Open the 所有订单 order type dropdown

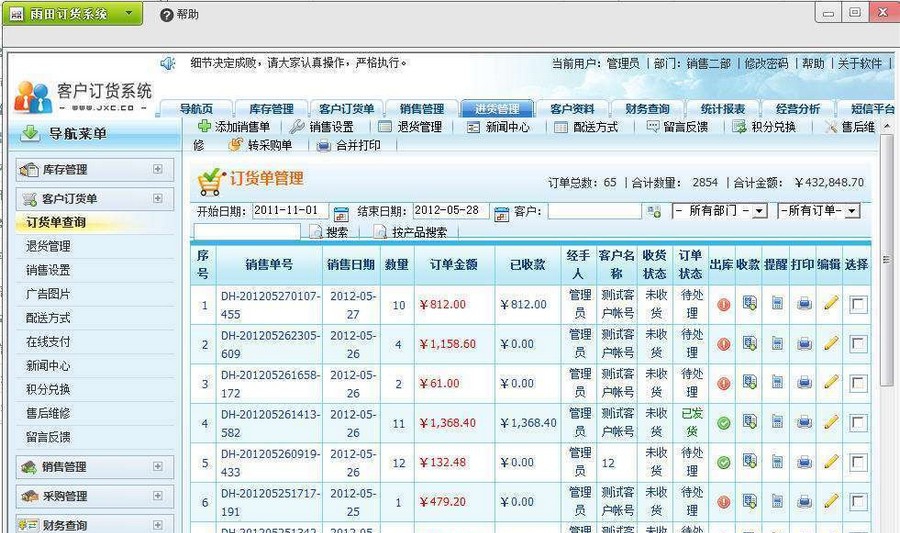point(818,211)
